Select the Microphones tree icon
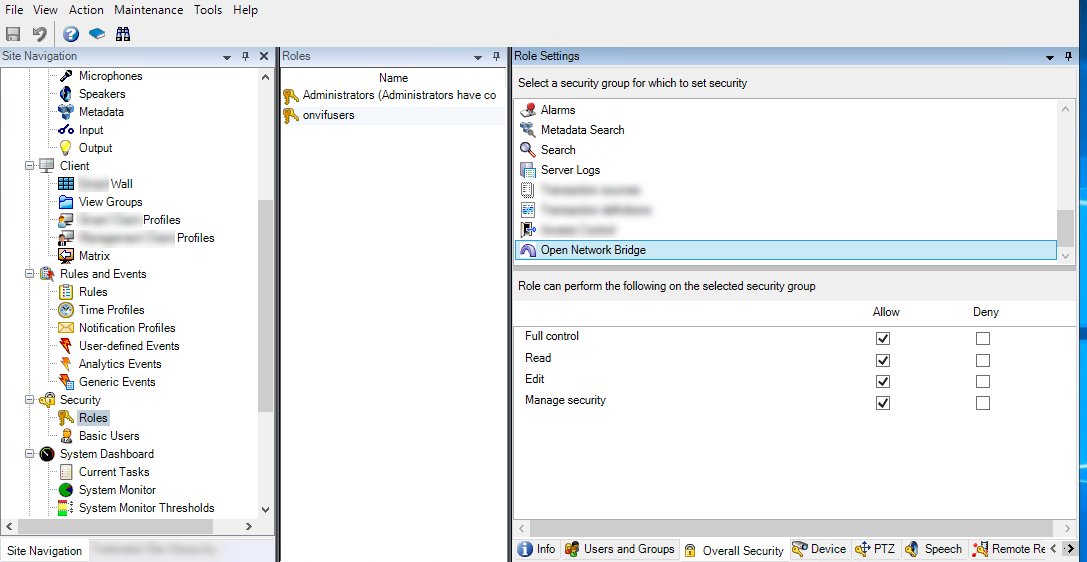 point(66,76)
